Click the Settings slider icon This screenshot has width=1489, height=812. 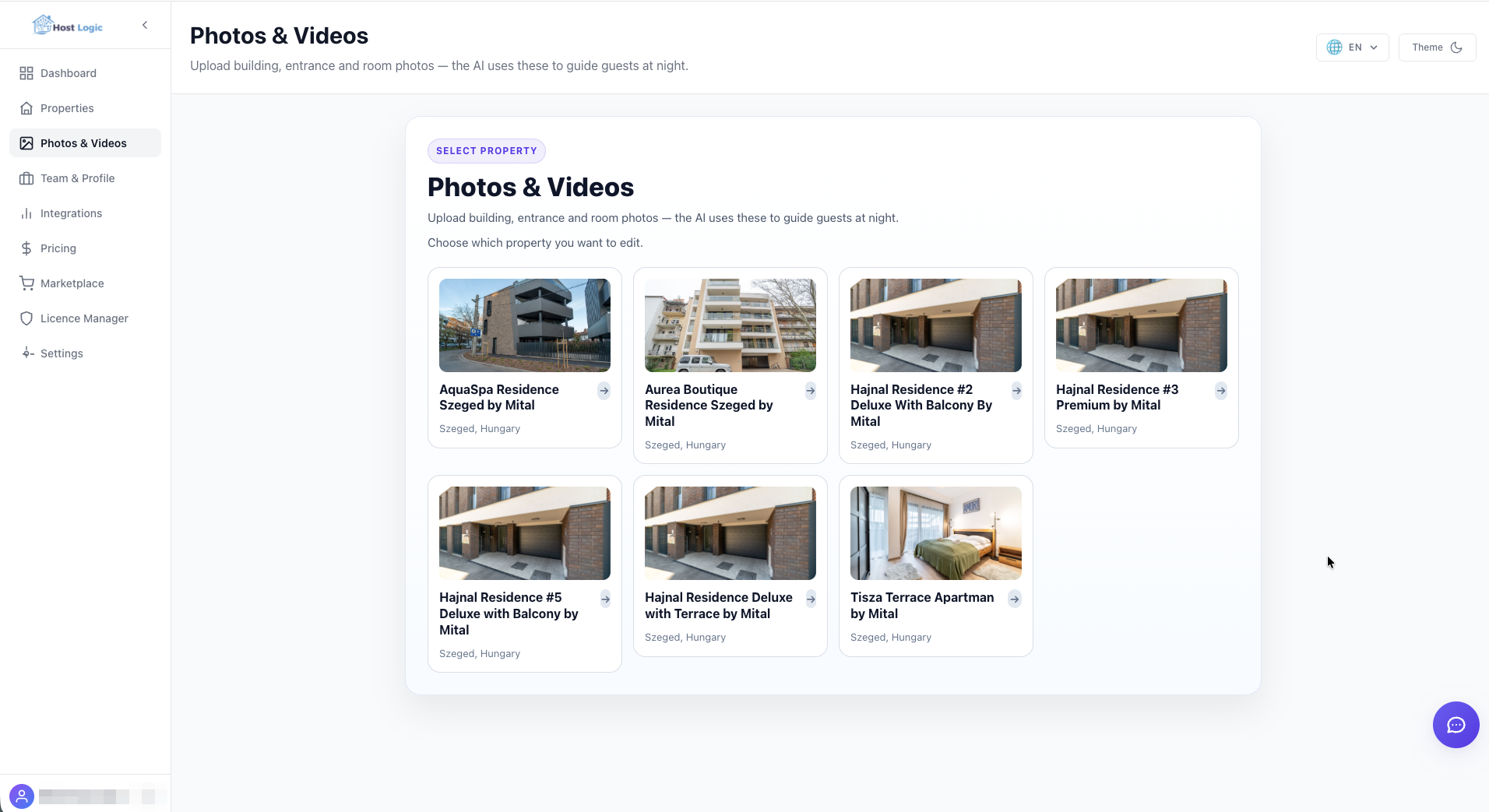[26, 353]
